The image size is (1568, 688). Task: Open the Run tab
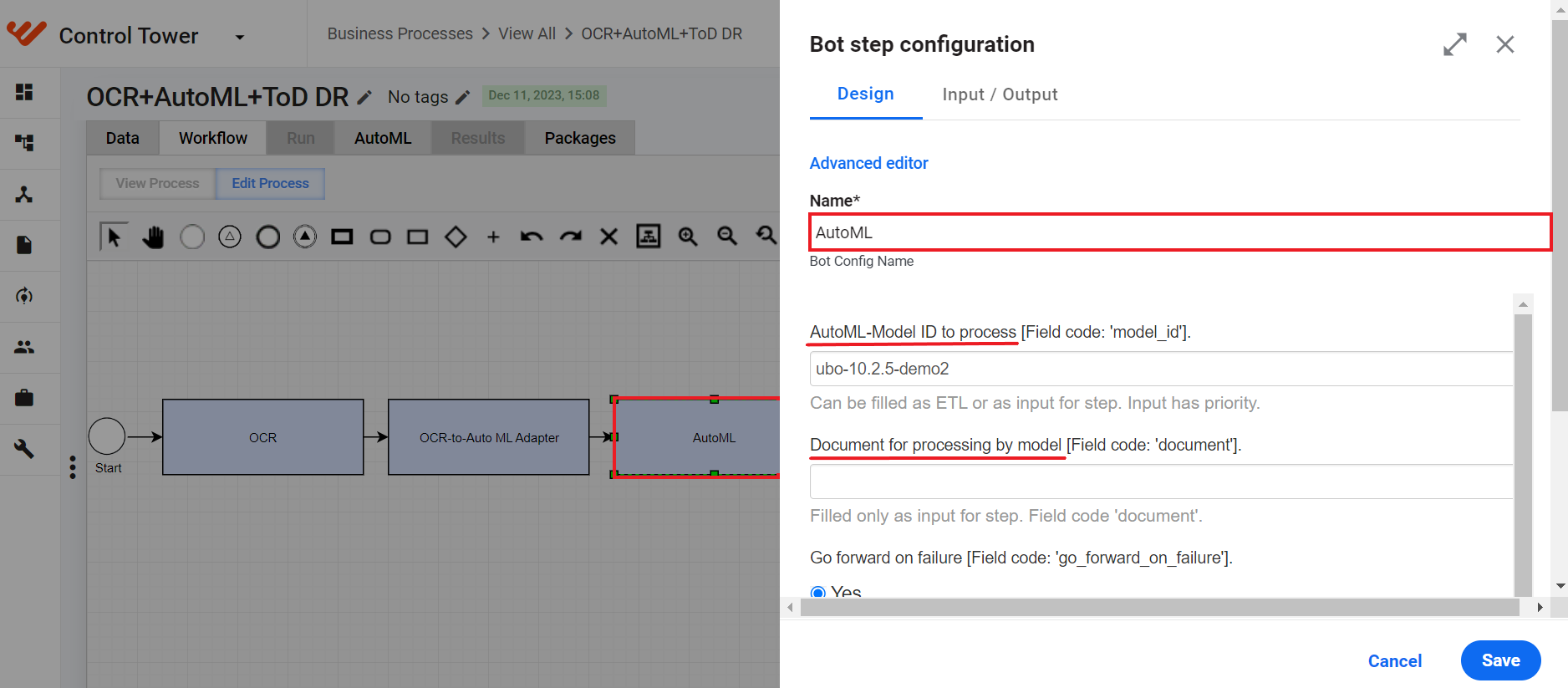(x=301, y=138)
